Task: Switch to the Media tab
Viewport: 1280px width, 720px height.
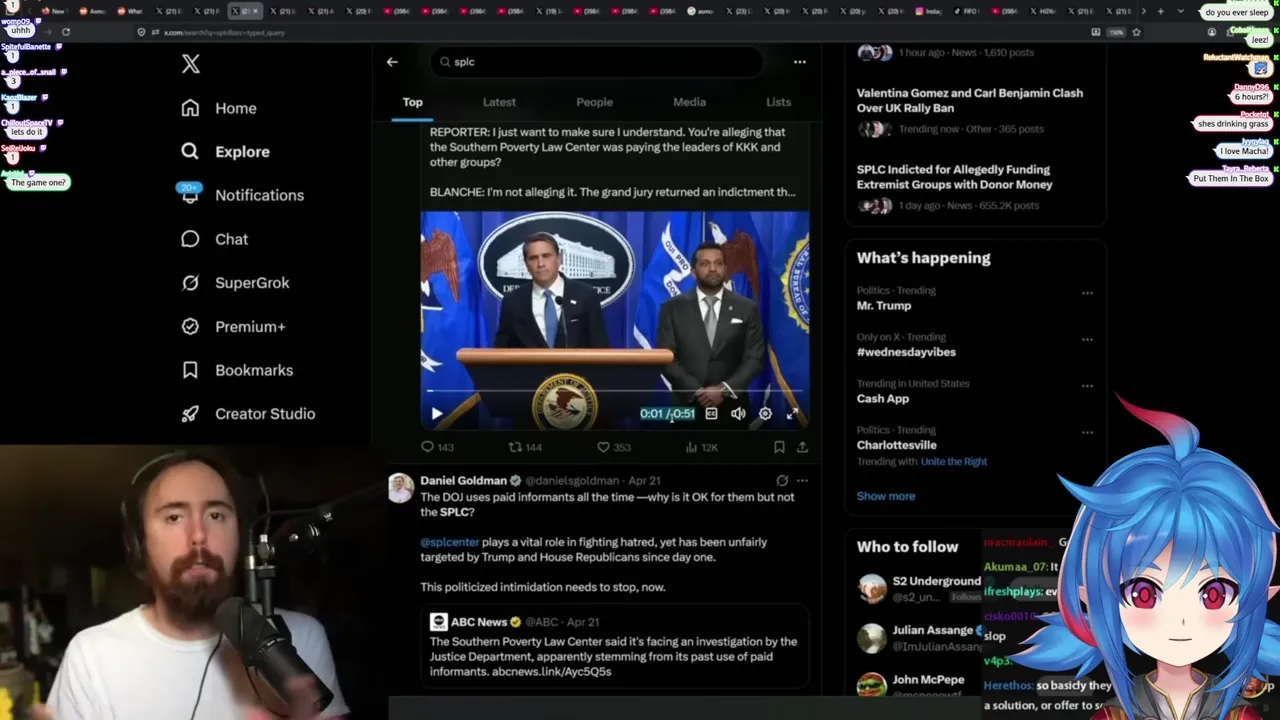Action: click(x=689, y=102)
